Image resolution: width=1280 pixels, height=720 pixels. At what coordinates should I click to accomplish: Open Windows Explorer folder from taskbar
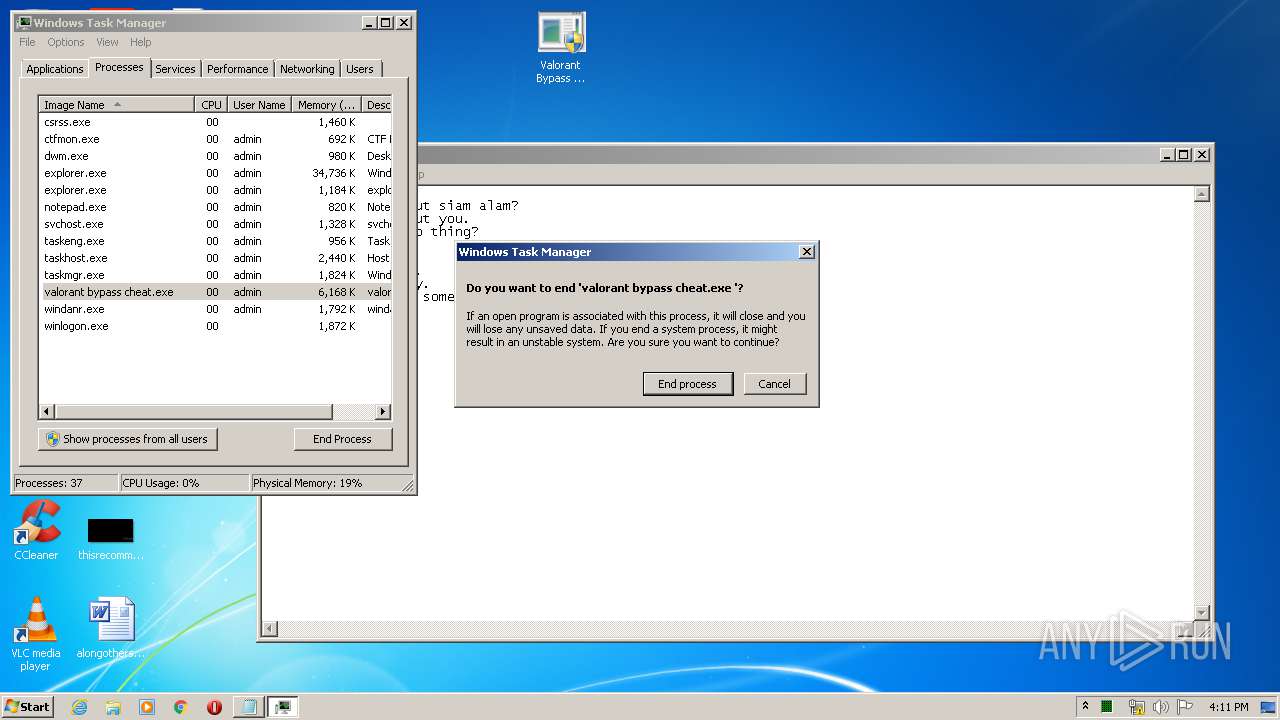[113, 707]
